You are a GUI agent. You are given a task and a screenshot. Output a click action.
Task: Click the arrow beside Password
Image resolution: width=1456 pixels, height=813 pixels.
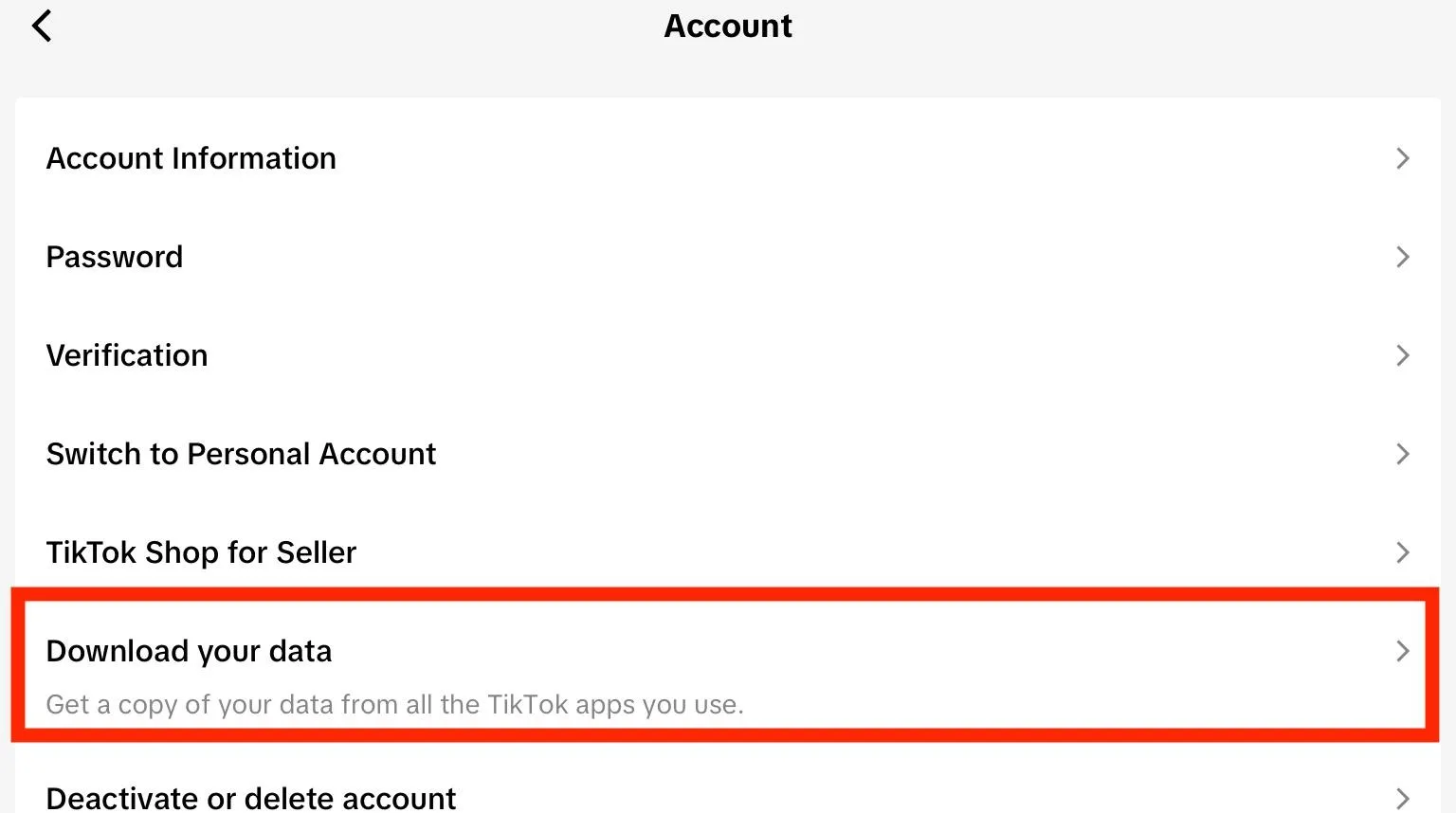1403,257
